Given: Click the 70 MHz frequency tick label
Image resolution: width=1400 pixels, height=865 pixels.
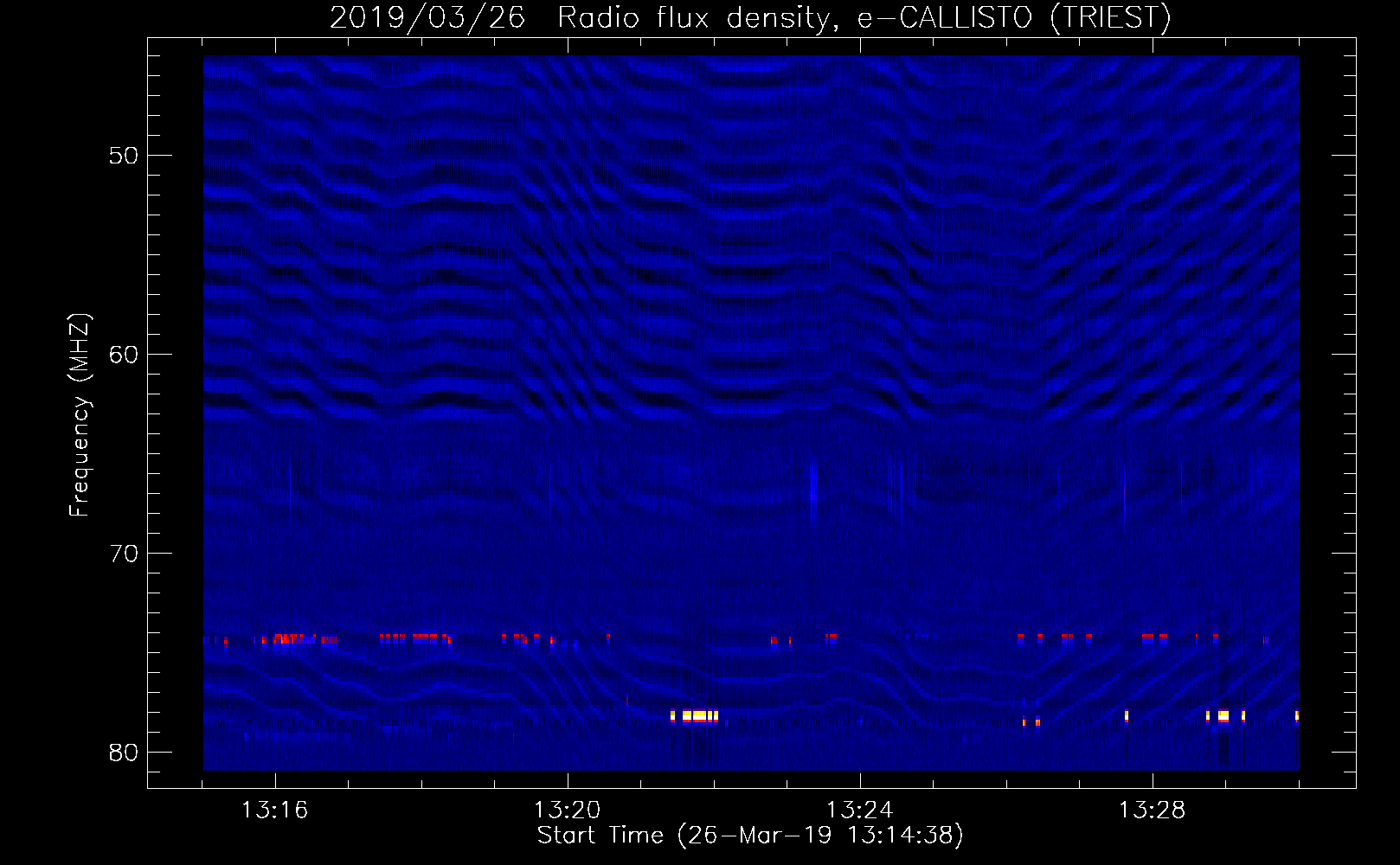Looking at the screenshot, I should pyautogui.click(x=124, y=554).
